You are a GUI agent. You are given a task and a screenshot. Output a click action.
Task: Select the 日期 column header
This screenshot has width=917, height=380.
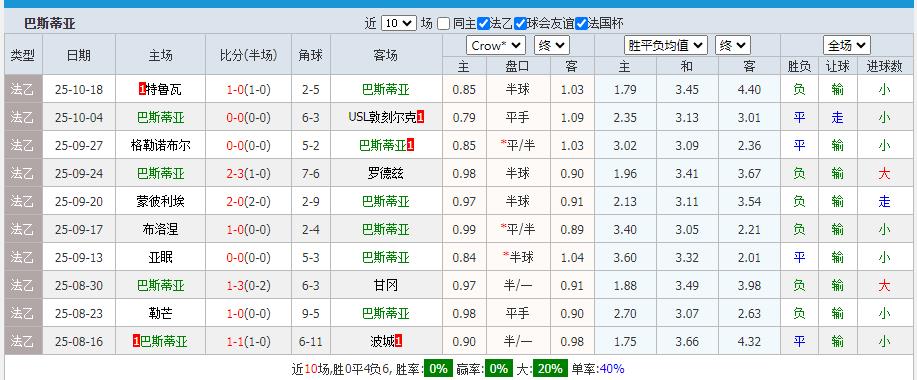click(x=79, y=55)
